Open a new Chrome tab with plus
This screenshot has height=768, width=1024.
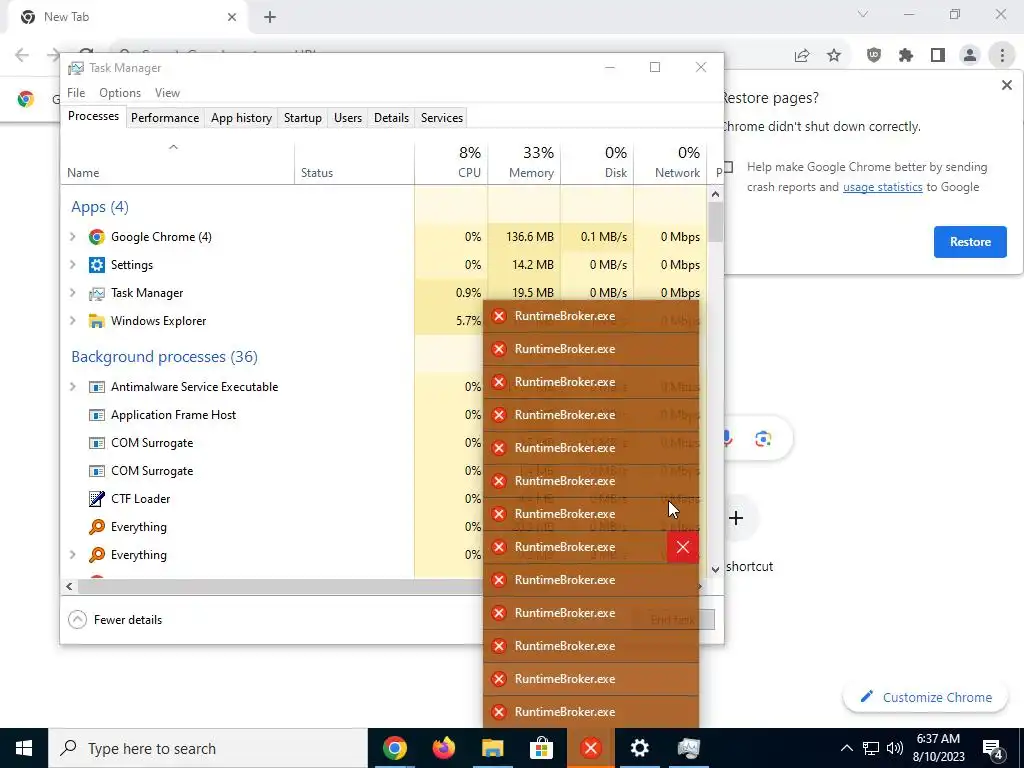(x=270, y=18)
